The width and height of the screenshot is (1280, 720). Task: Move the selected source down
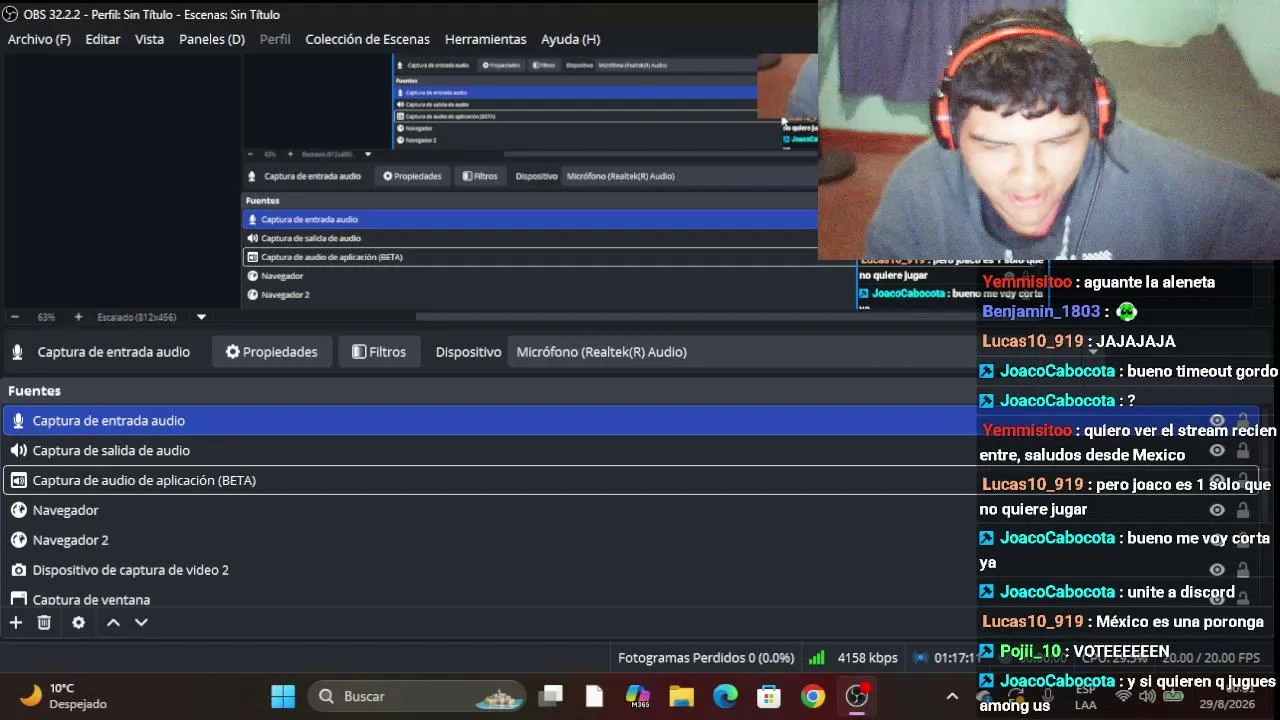[x=141, y=622]
